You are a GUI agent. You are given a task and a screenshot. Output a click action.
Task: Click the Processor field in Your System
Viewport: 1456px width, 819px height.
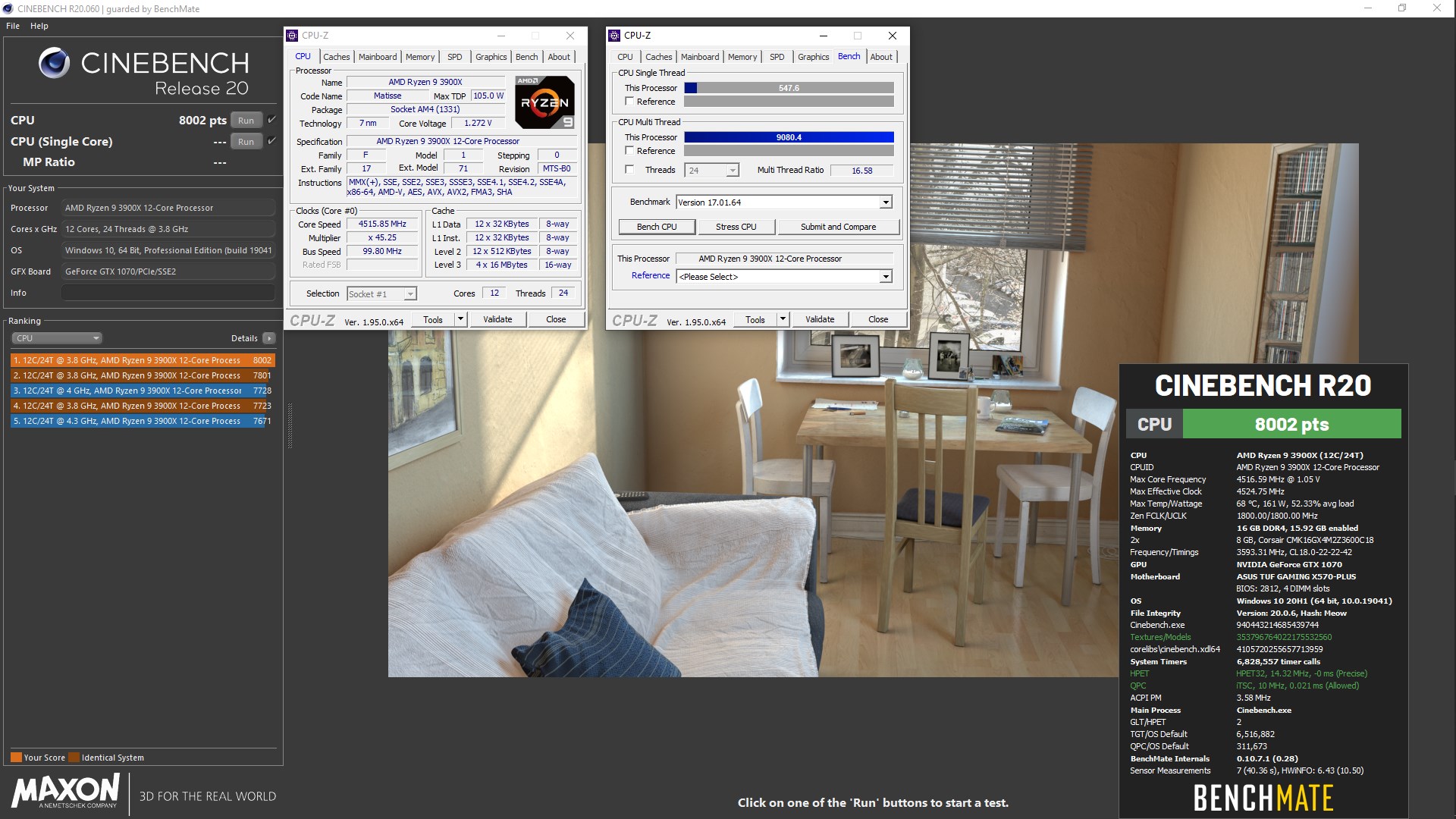coord(168,208)
